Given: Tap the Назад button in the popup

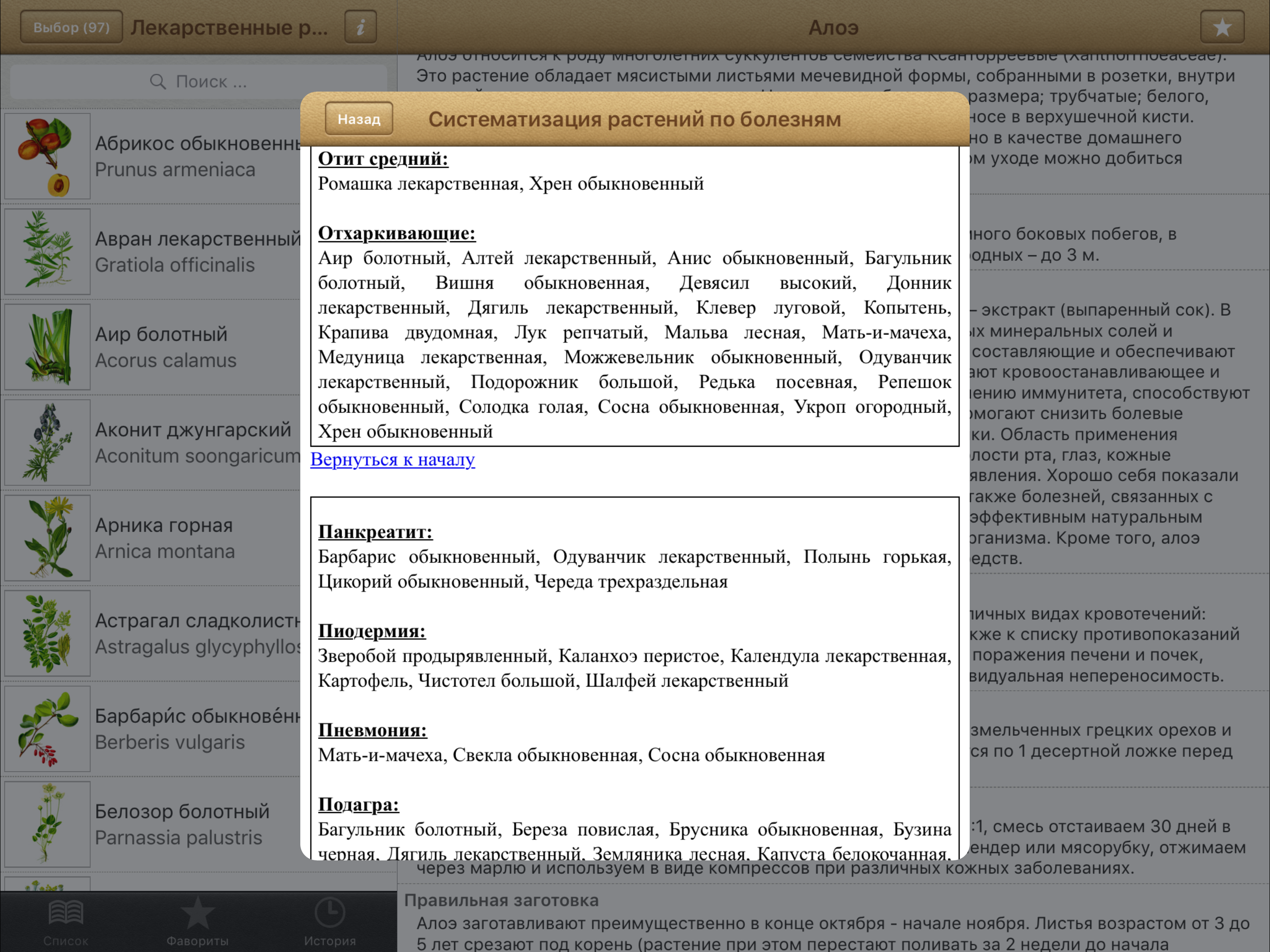Looking at the screenshot, I should tap(359, 119).
